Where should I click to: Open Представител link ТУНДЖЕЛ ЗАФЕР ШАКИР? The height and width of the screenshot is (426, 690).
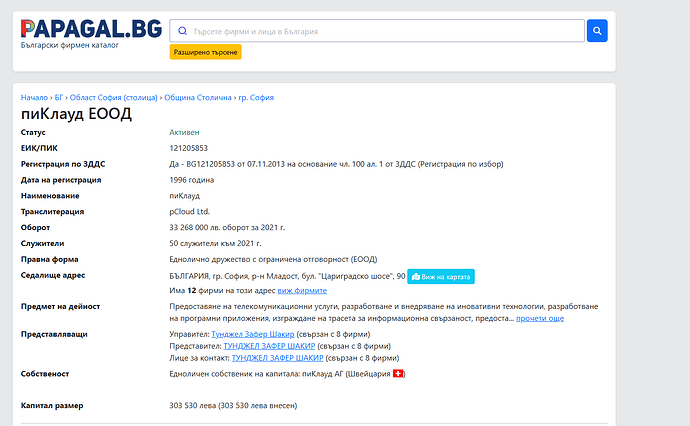[x=269, y=346]
